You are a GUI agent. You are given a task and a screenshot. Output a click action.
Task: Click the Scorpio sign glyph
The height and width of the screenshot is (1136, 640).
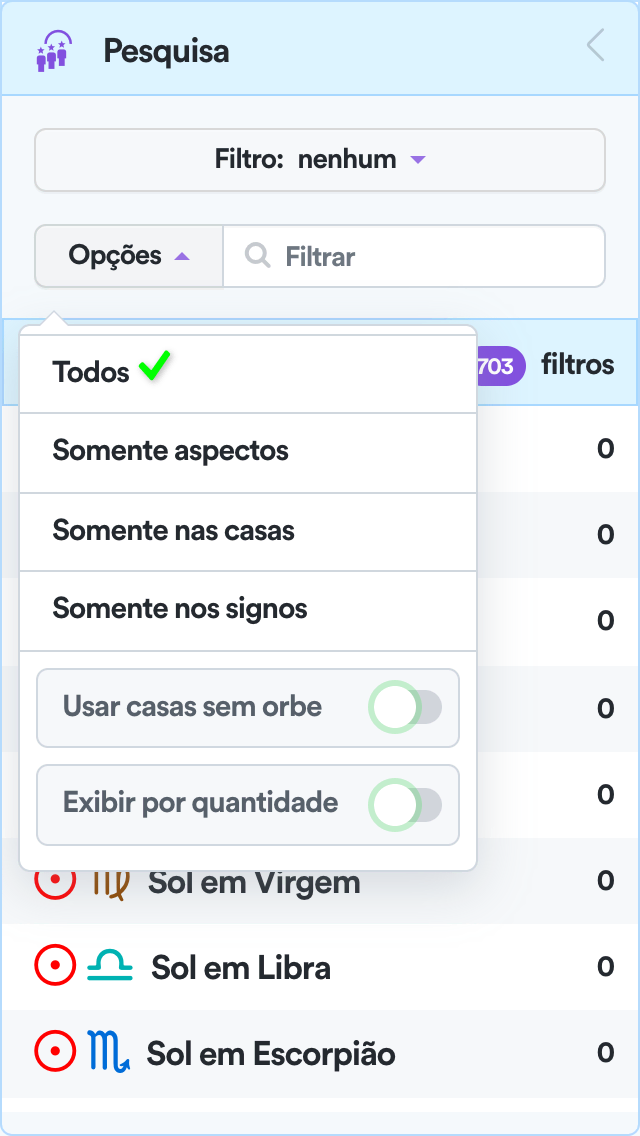108,1053
